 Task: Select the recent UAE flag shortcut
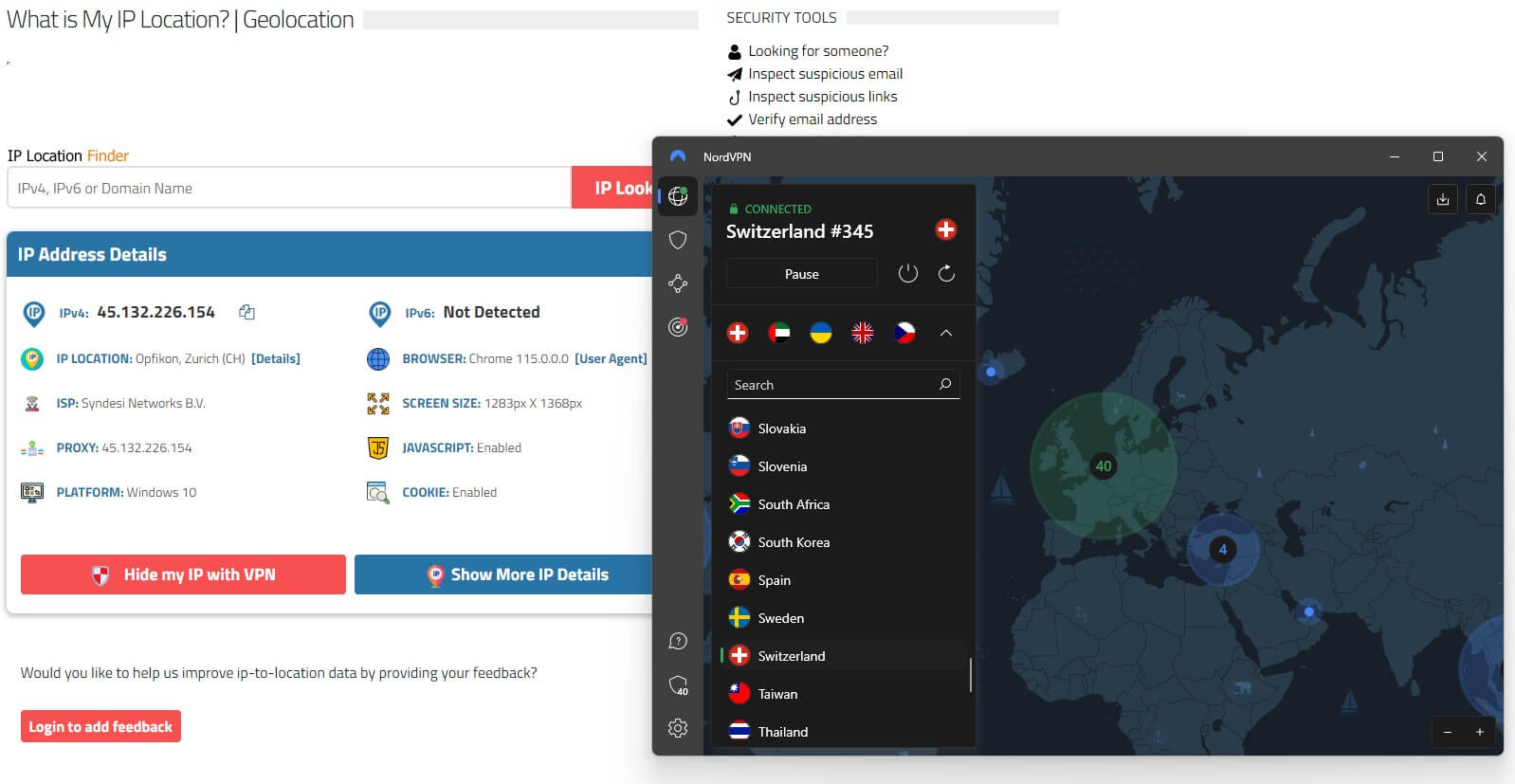click(779, 333)
